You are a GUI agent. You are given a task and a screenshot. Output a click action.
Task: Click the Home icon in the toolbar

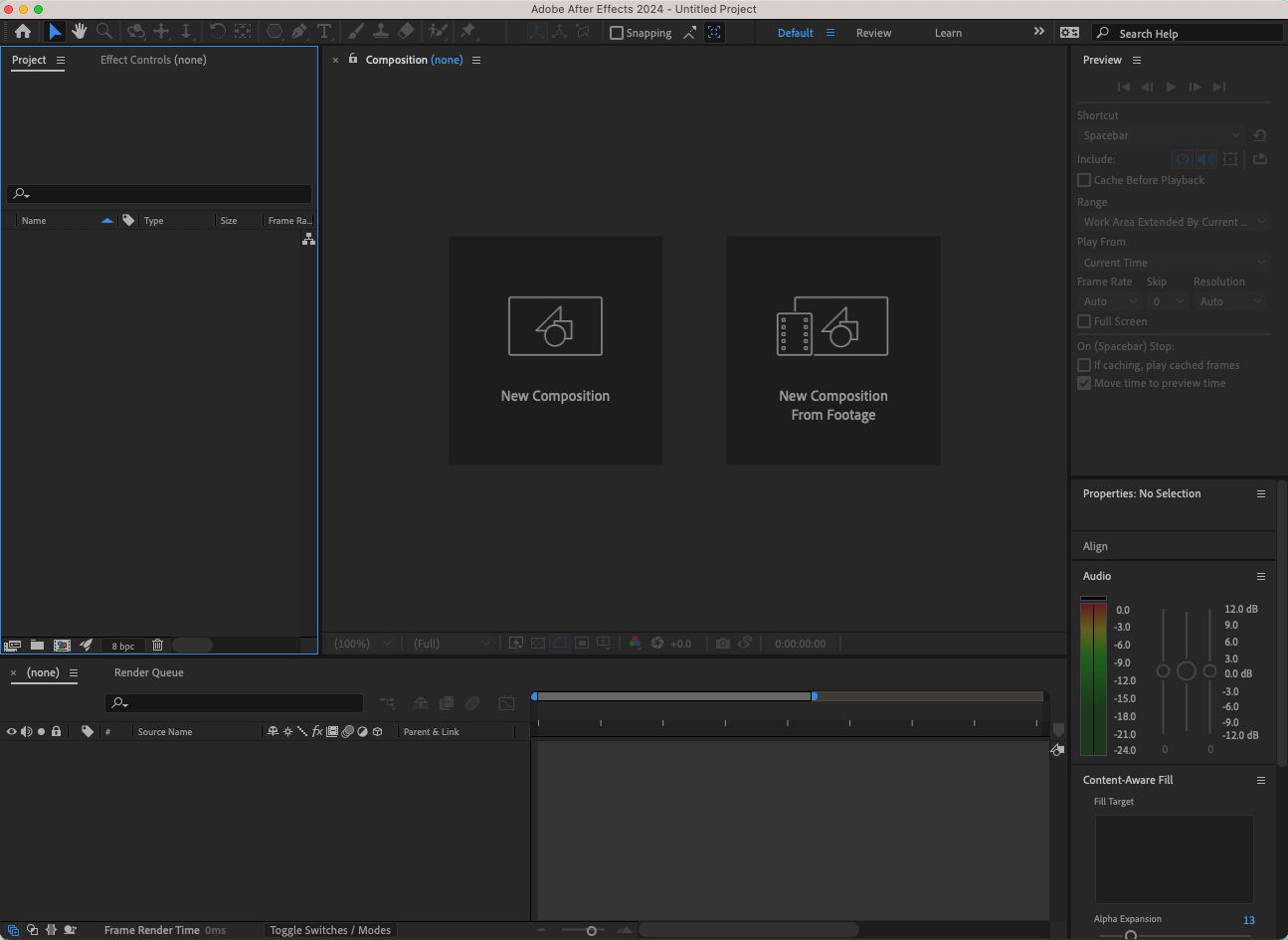[x=23, y=31]
